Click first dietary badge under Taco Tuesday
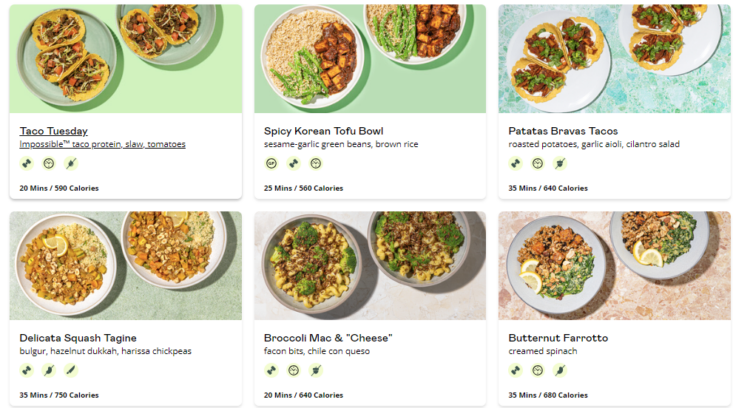733x408 pixels. point(26,163)
